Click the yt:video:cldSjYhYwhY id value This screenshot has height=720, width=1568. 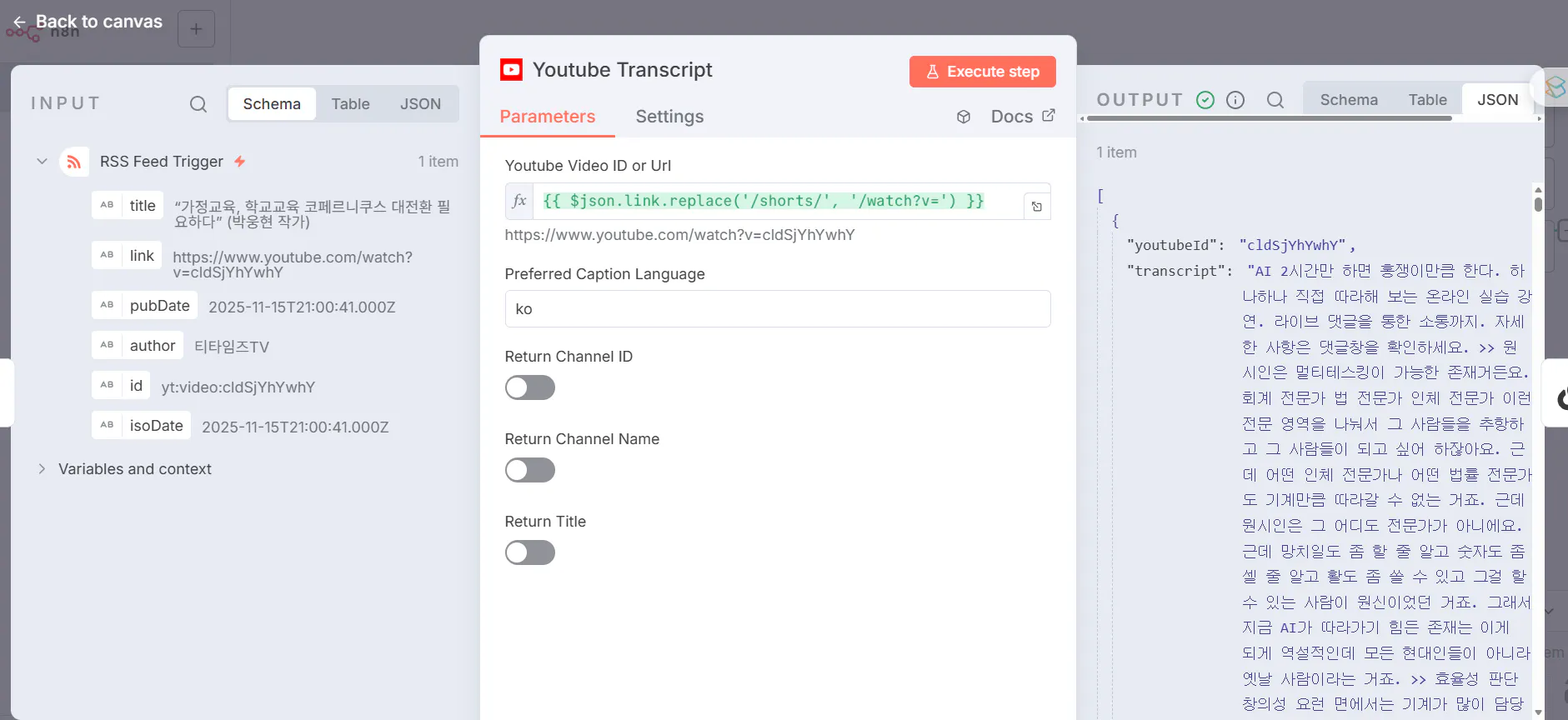pos(238,387)
